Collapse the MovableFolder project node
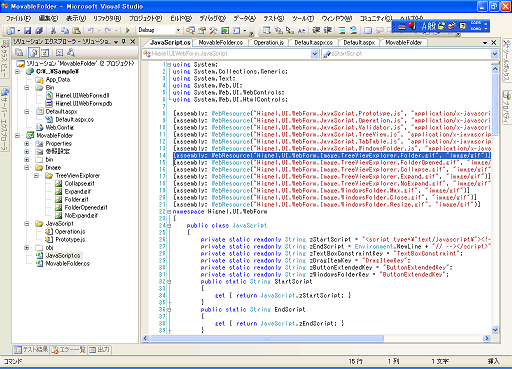 click(18, 135)
